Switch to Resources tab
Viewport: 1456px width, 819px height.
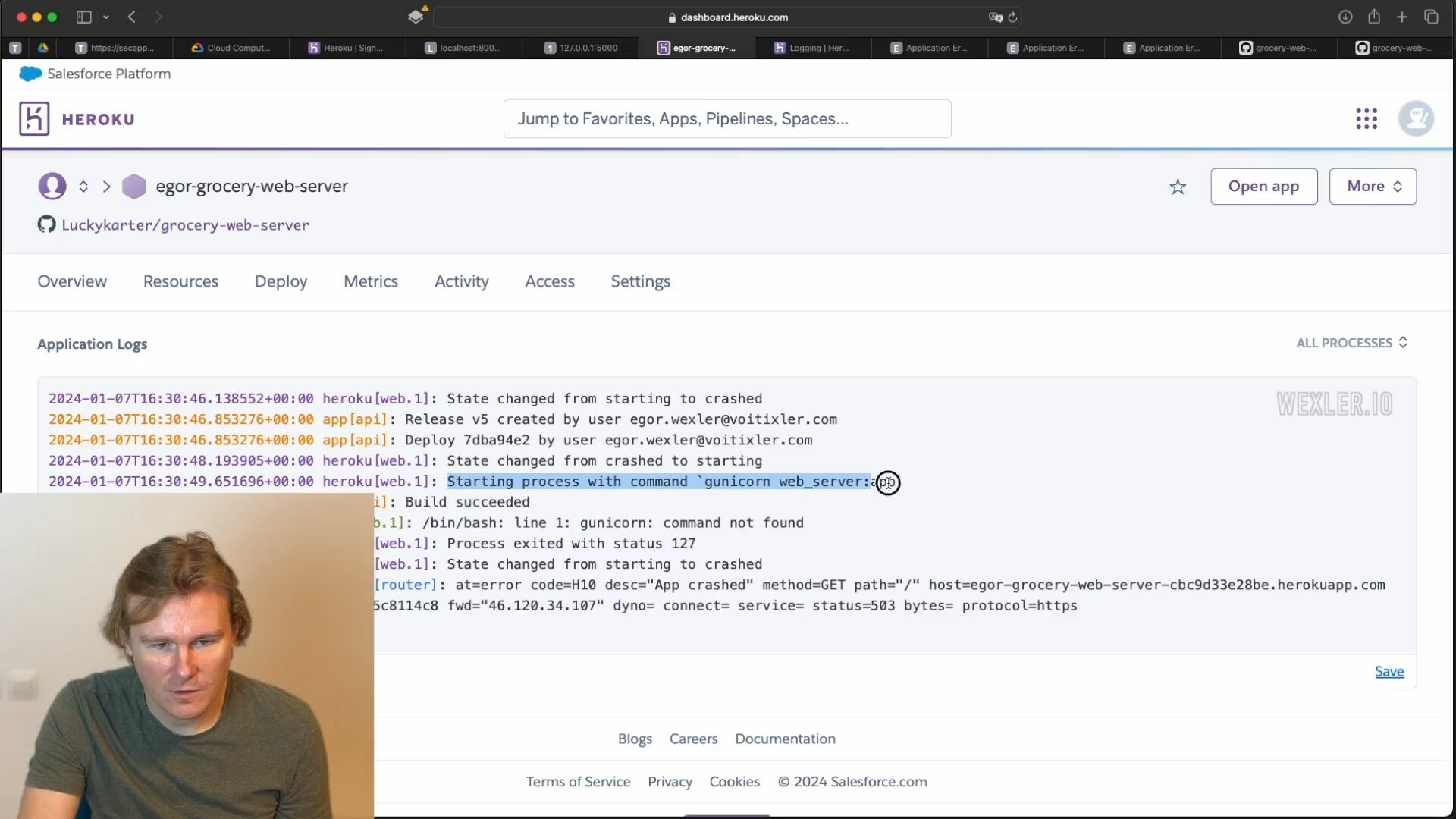coord(180,281)
